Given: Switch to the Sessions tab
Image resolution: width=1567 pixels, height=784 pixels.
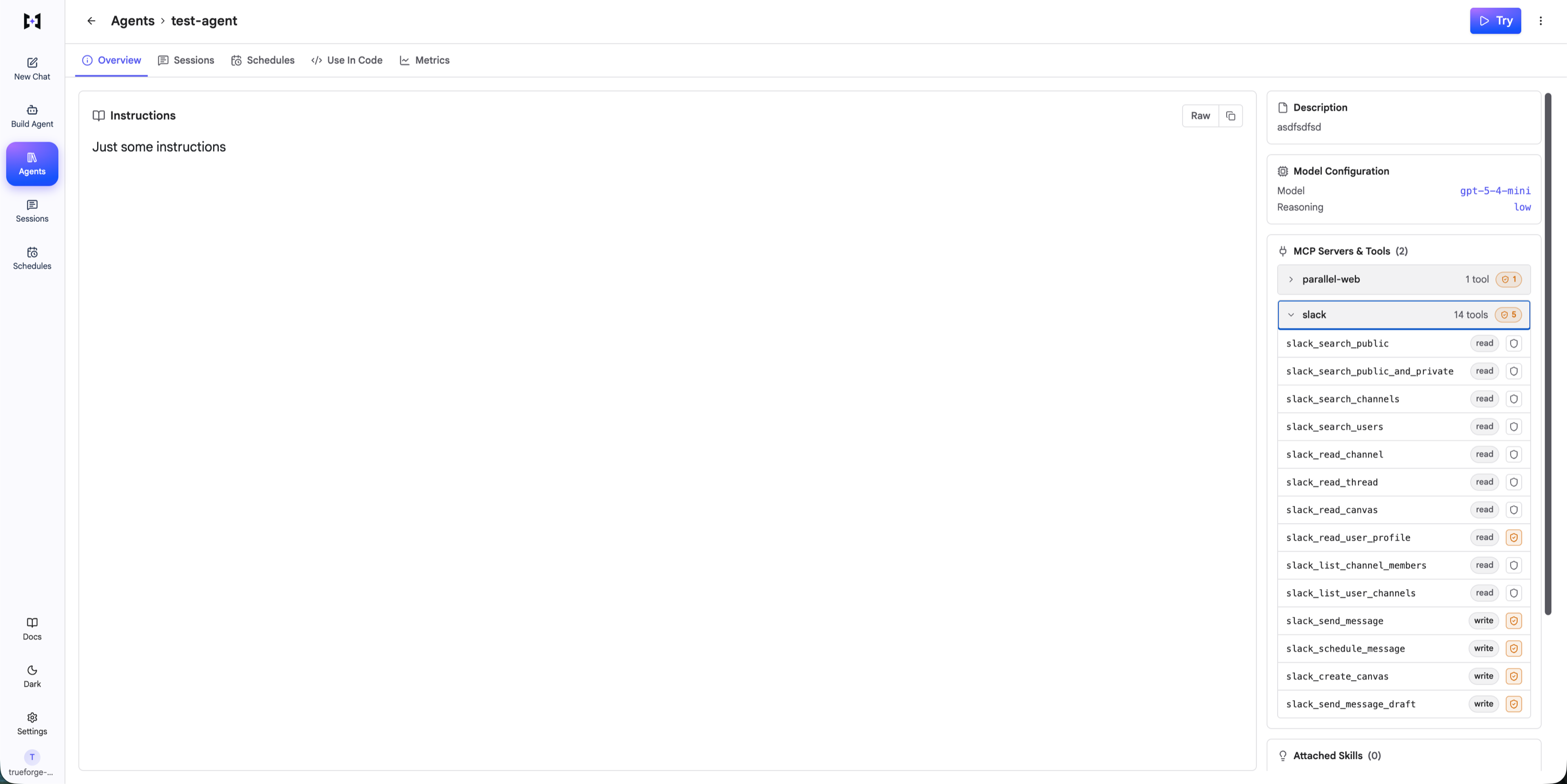Looking at the screenshot, I should [185, 60].
